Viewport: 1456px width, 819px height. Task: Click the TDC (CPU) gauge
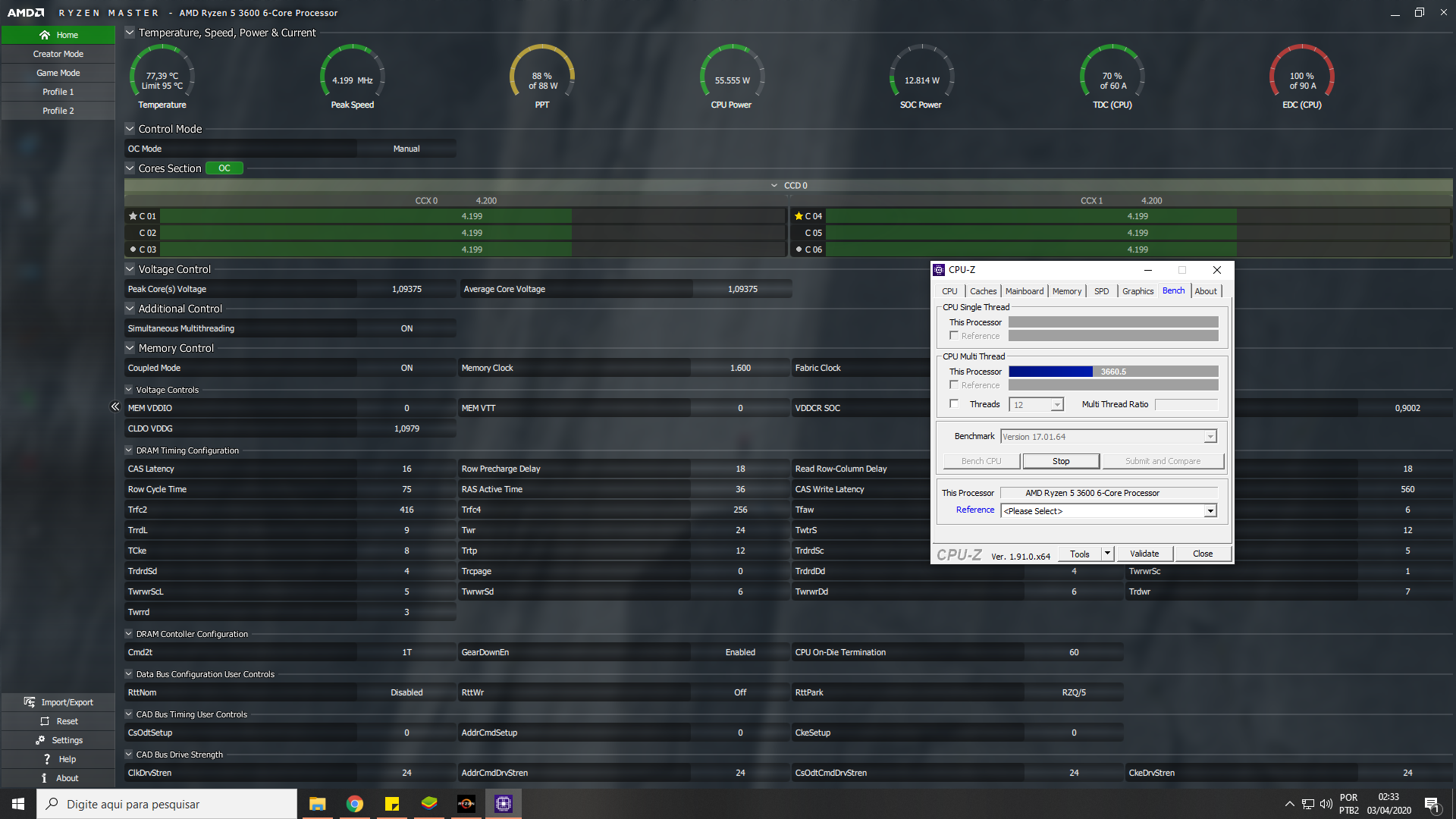click(x=1112, y=76)
